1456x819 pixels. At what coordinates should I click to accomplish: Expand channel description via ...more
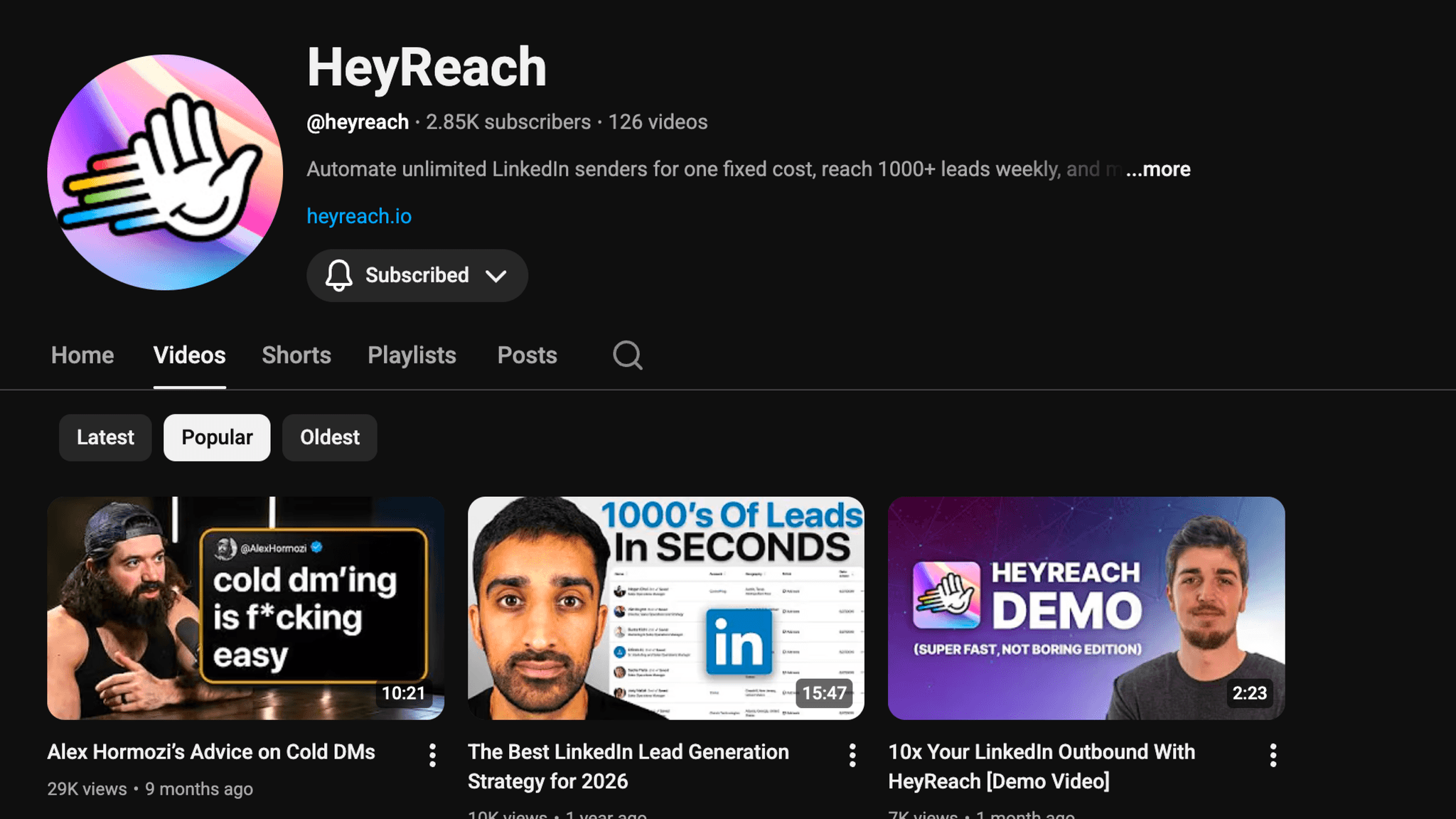click(x=1157, y=169)
